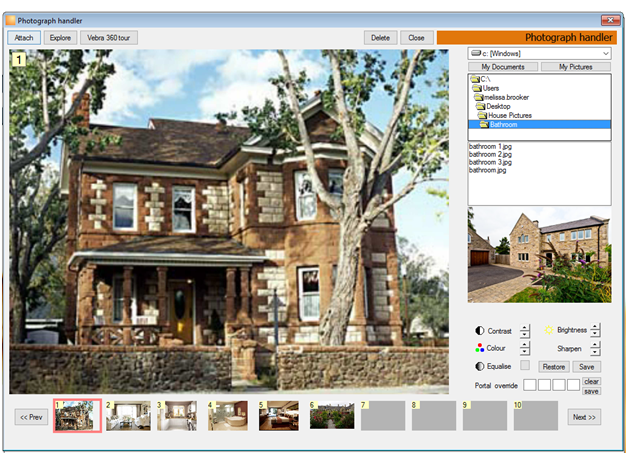Click the Equalise icon
Screen dimensions: 629x455
[479, 366]
